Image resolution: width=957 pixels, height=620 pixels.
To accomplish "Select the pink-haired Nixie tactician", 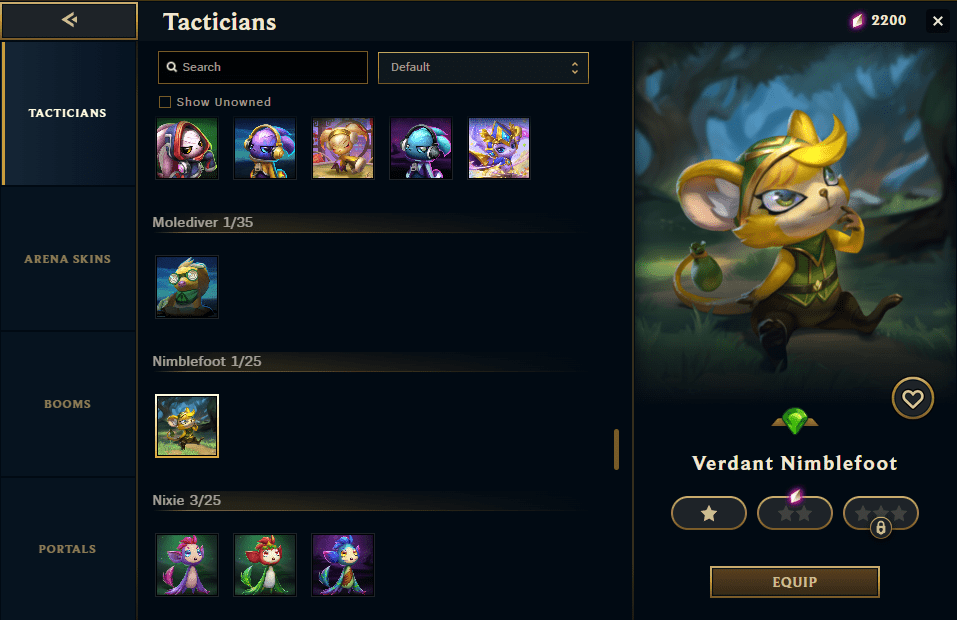I will click(x=187, y=565).
